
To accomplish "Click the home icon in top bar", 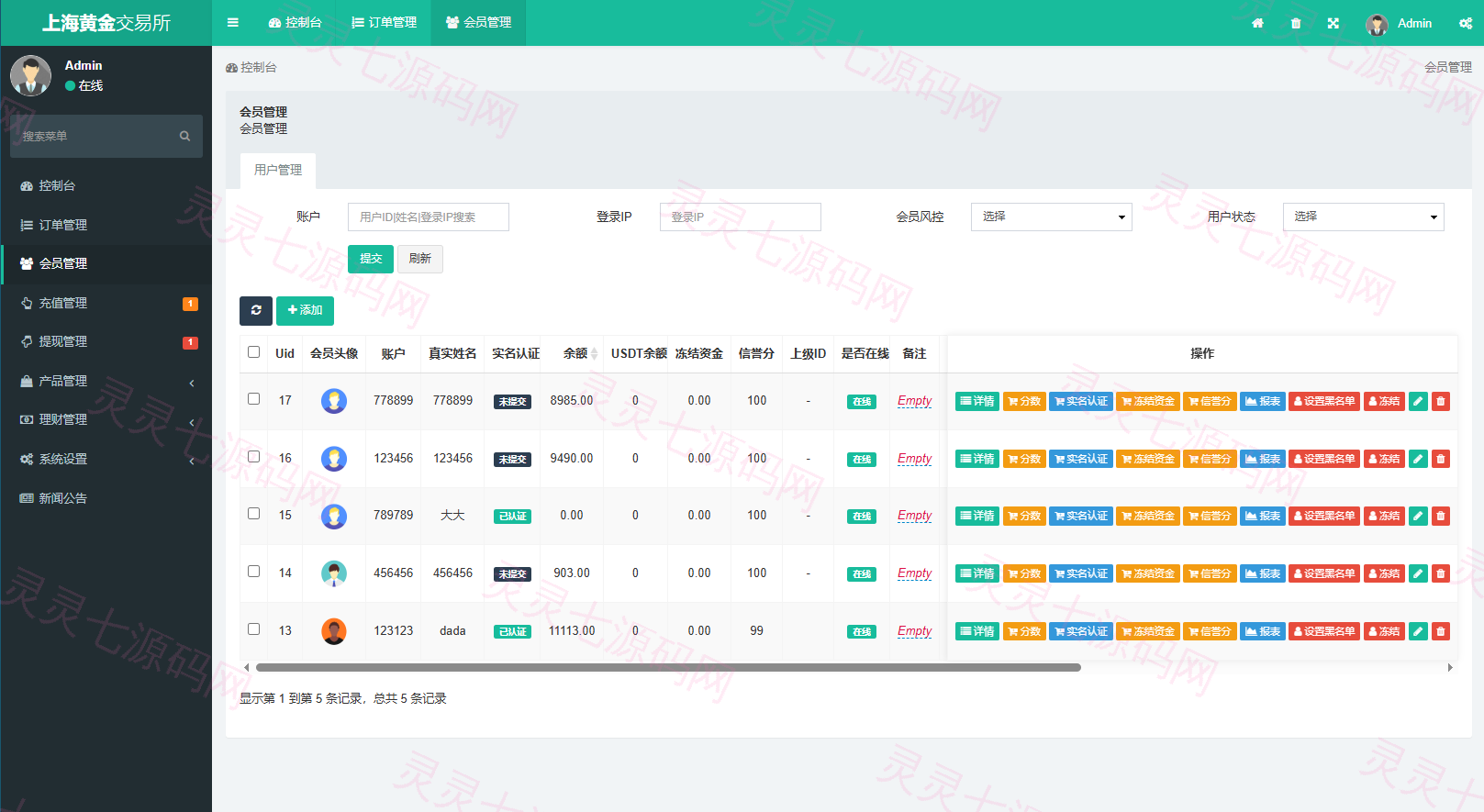I will click(x=1257, y=23).
